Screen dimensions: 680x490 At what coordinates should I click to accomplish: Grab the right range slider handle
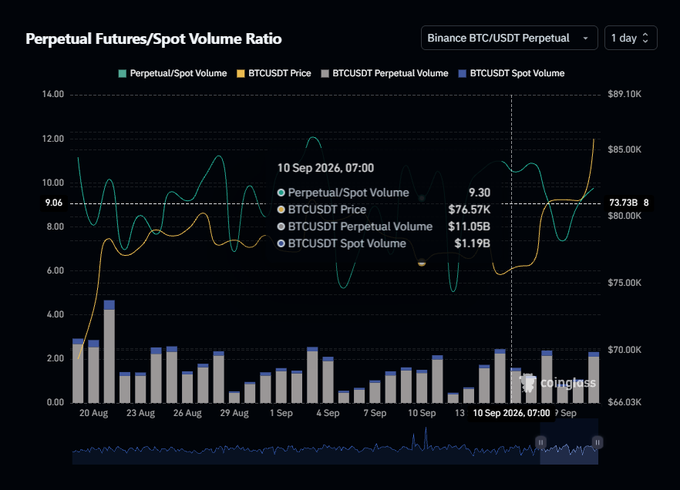598,442
